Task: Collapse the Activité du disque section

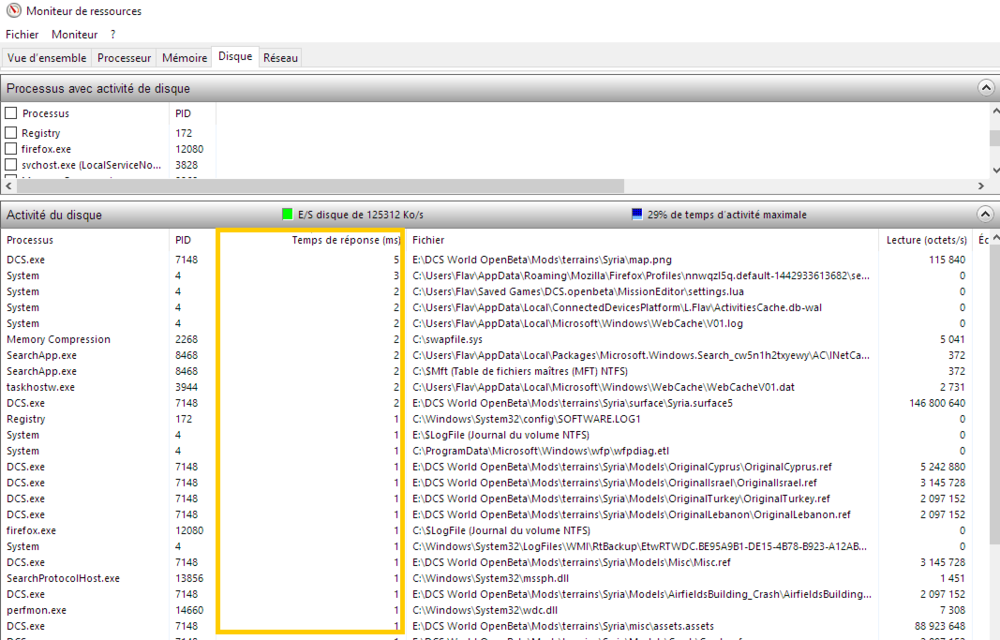Action: click(x=985, y=214)
